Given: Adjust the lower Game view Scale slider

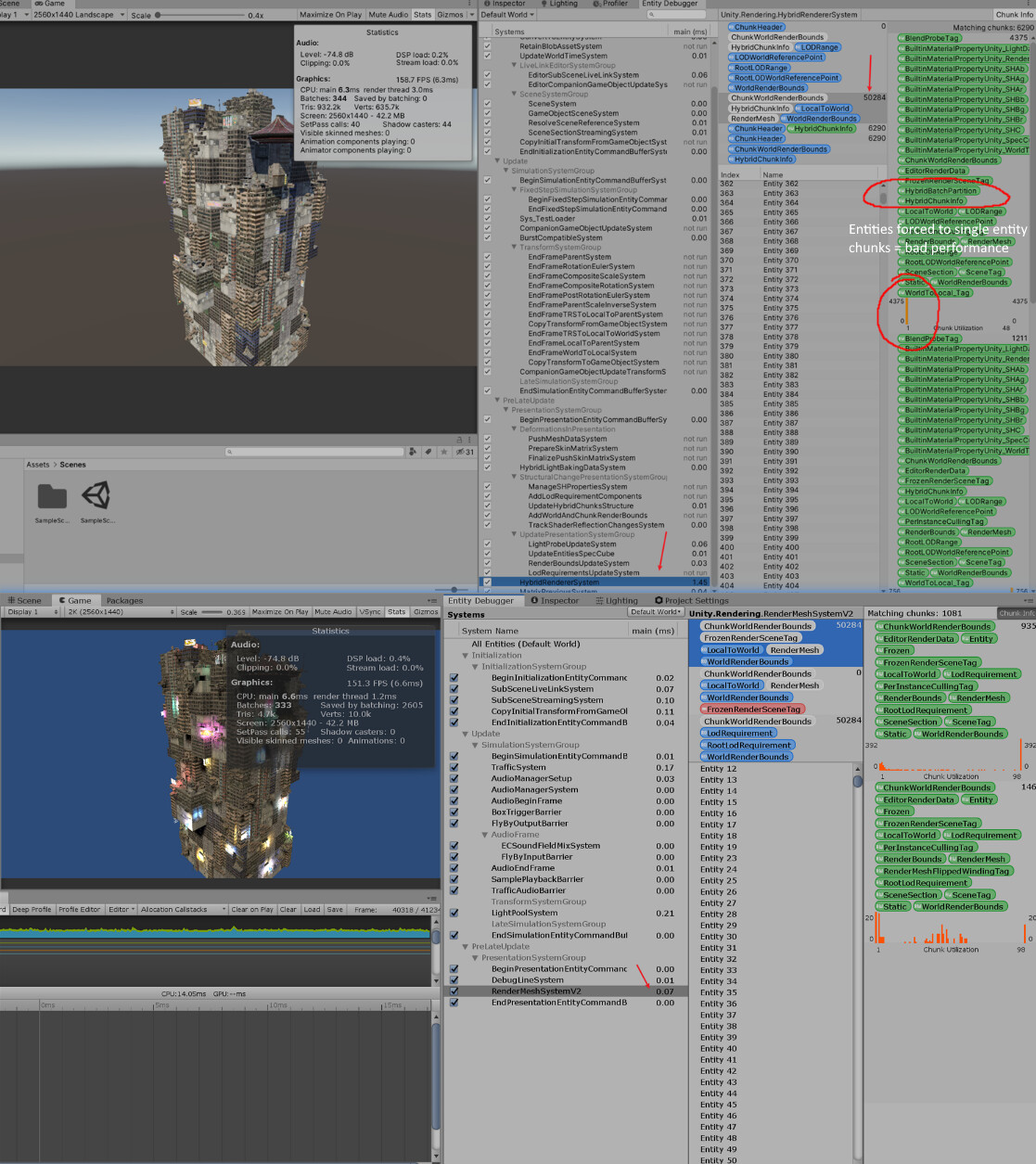Looking at the screenshot, I should pos(212,612).
